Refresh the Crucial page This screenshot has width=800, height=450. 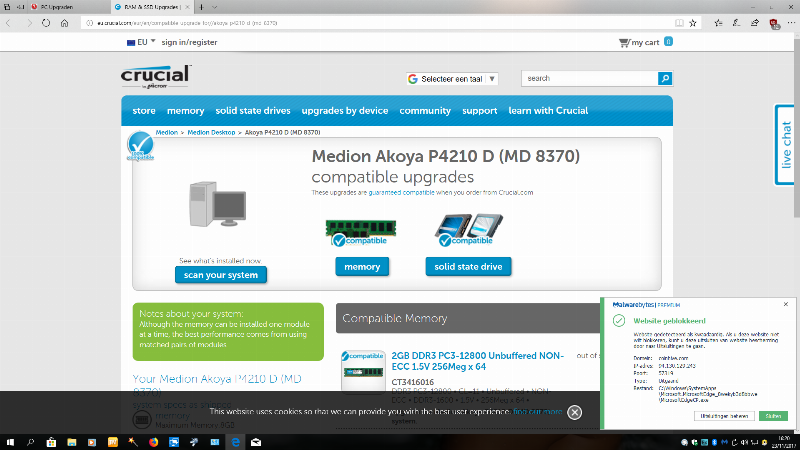tap(46, 23)
